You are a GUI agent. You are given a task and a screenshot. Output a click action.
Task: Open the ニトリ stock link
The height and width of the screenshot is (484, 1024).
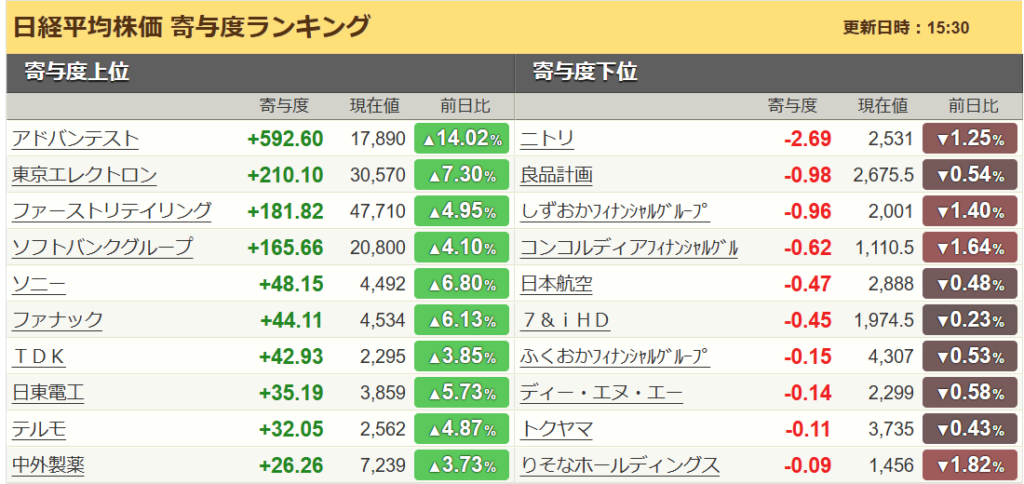tap(547, 139)
